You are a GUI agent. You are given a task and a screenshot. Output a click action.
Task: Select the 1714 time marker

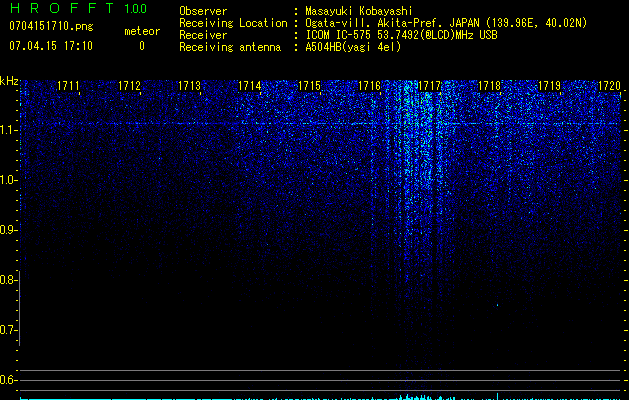(x=250, y=86)
